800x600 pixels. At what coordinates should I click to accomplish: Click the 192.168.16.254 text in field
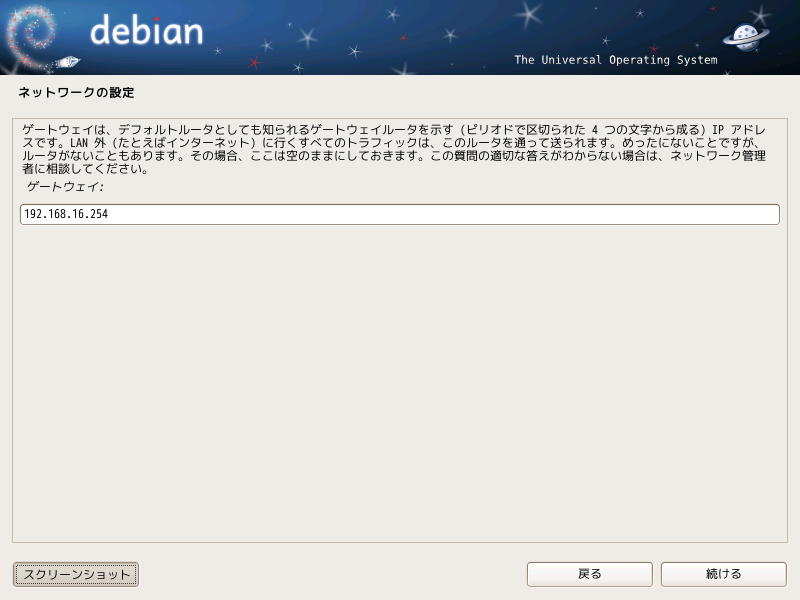[66, 214]
